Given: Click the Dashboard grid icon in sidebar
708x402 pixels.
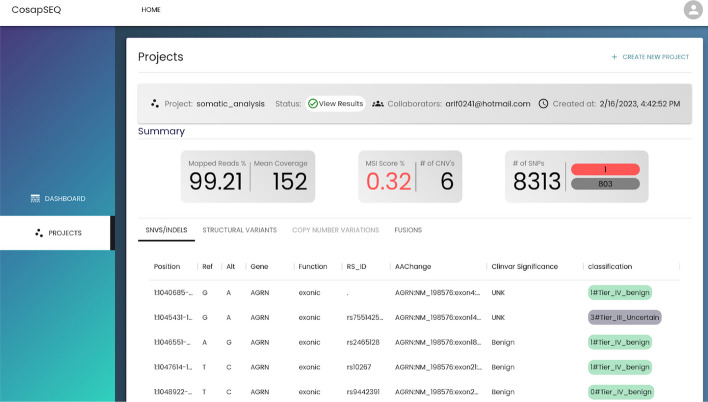Looking at the screenshot, I should pyautogui.click(x=35, y=198).
